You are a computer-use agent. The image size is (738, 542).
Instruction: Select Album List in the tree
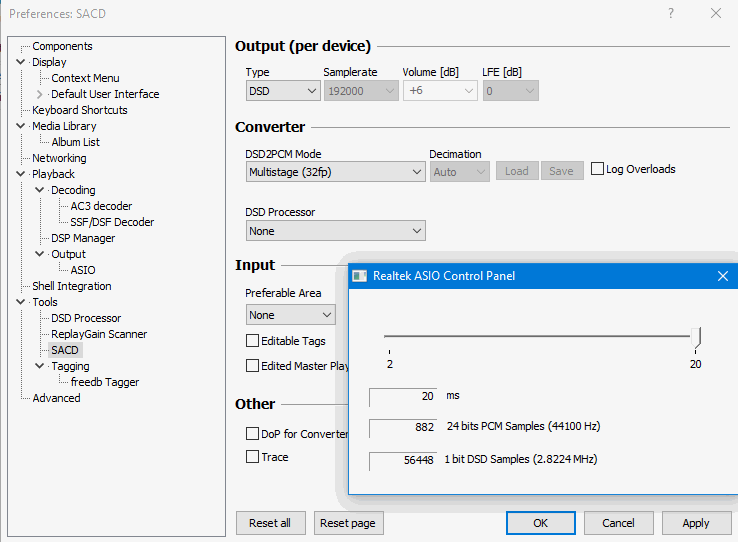click(75, 142)
